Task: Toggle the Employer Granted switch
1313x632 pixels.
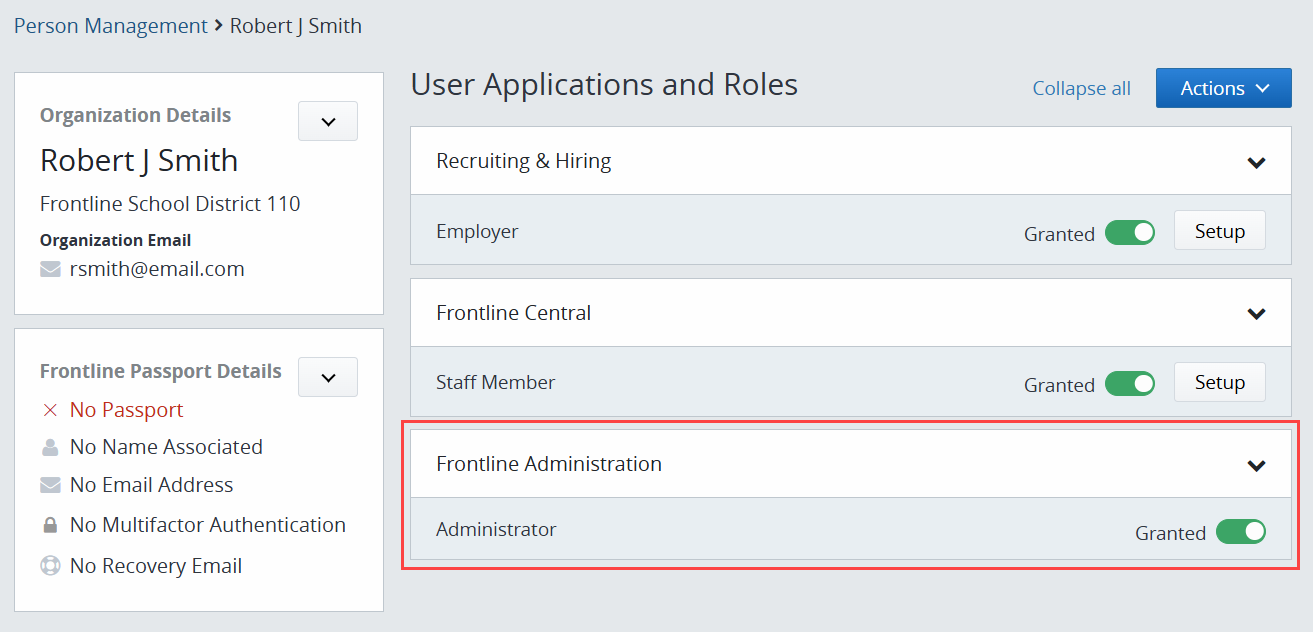Action: (1130, 233)
